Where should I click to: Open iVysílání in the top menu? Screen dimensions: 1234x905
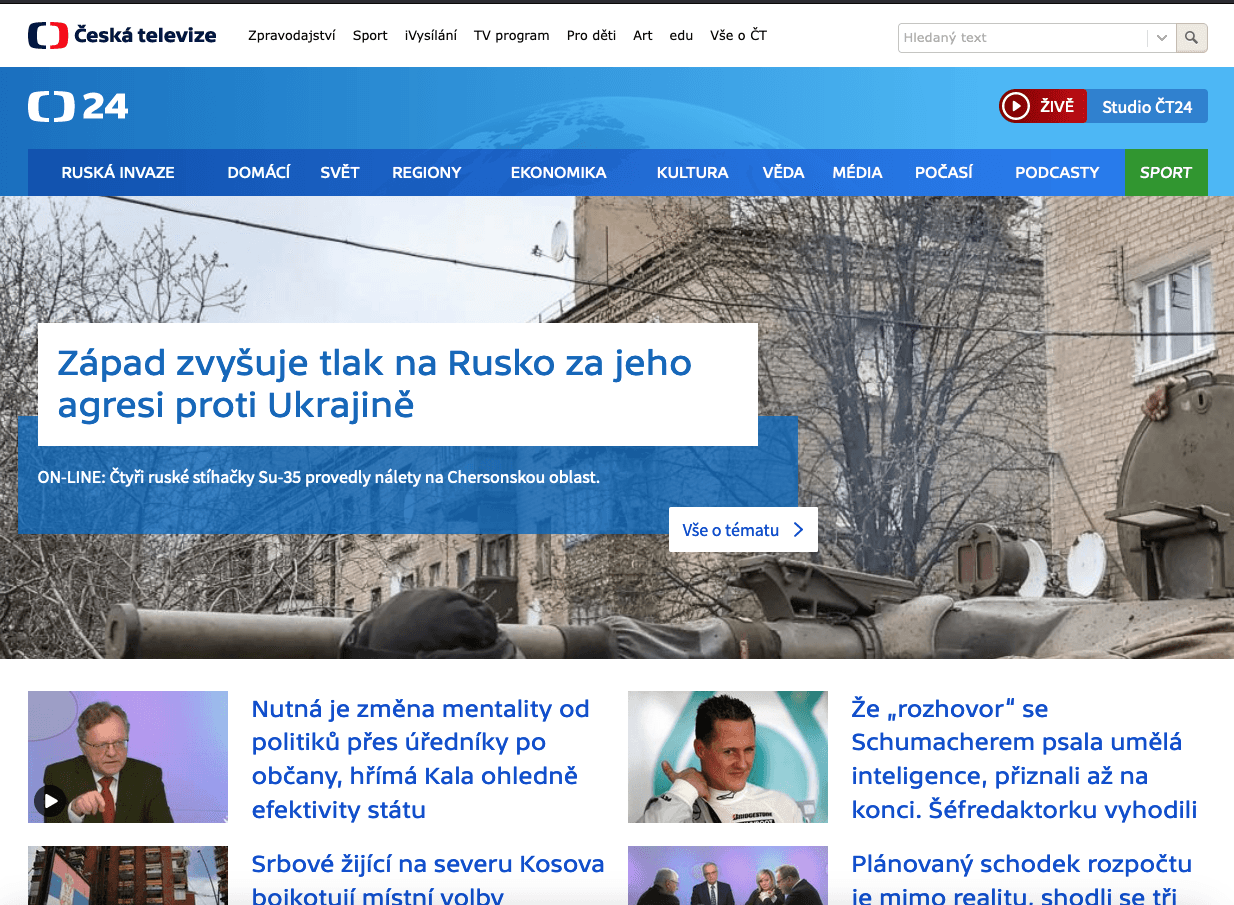tap(431, 35)
